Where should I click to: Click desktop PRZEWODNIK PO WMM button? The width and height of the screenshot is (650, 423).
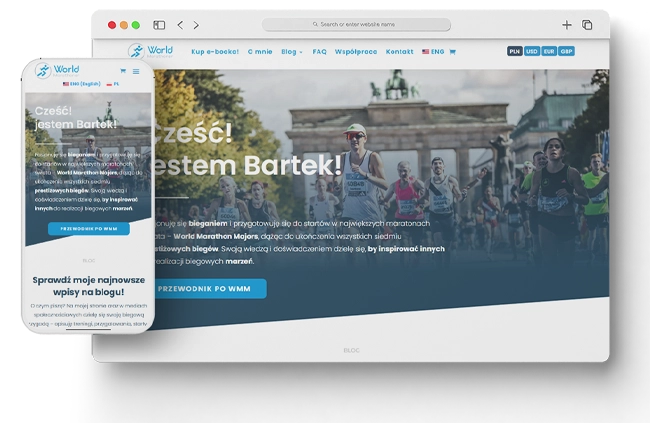209,289
